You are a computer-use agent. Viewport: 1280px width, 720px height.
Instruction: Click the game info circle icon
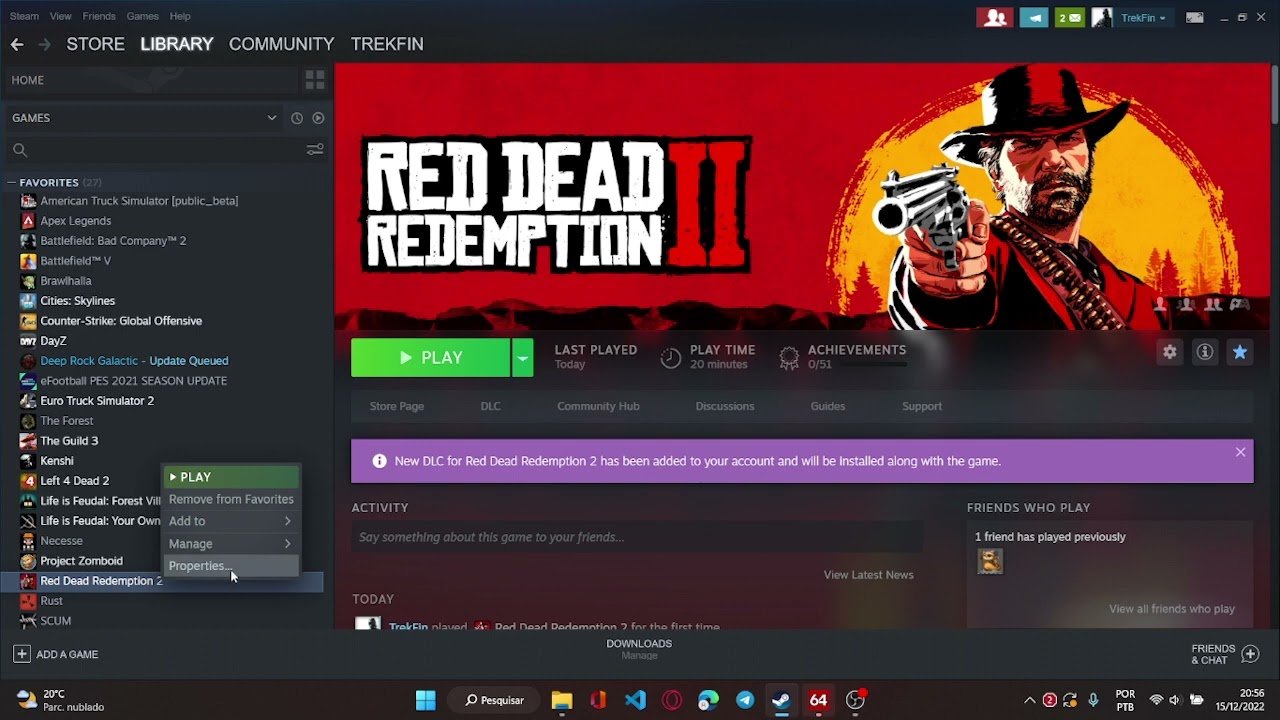pos(1205,352)
